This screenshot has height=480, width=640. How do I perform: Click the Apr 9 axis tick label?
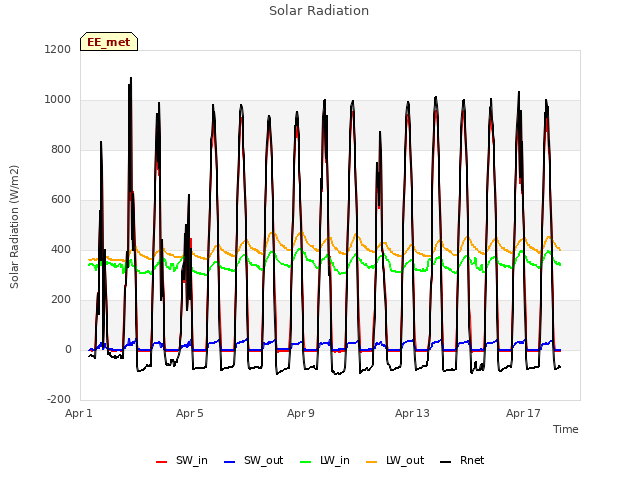pyautogui.click(x=301, y=413)
